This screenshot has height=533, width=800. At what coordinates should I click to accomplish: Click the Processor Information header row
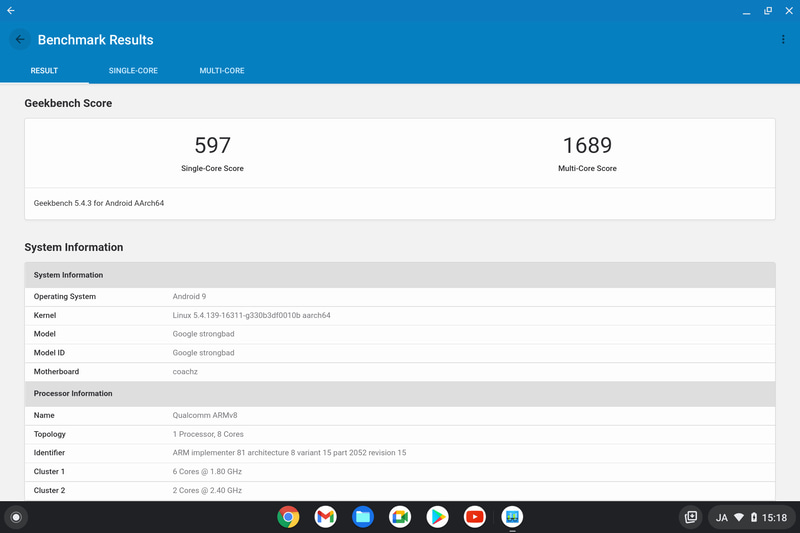[x=400, y=394]
